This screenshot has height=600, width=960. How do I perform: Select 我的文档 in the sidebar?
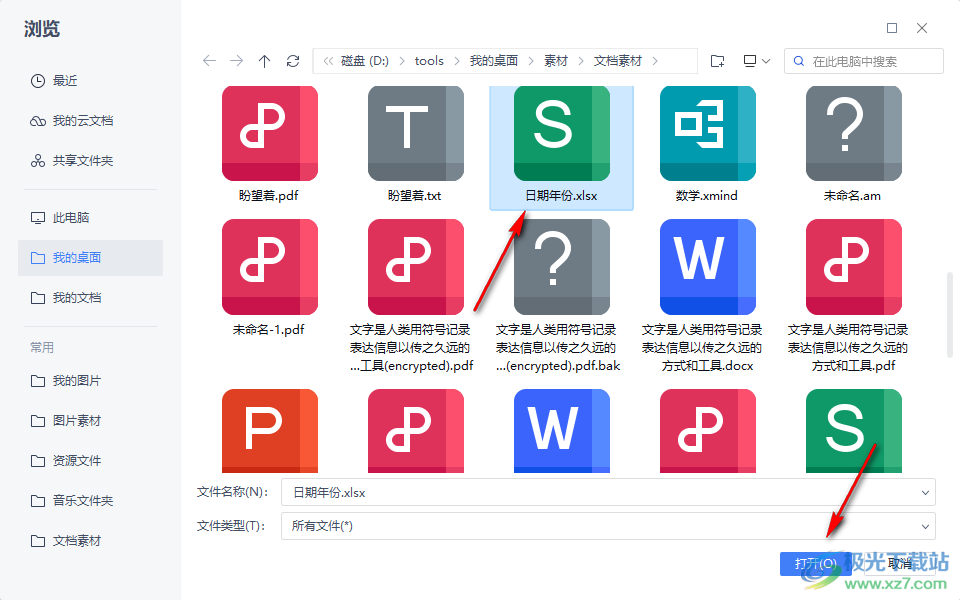coord(91,298)
